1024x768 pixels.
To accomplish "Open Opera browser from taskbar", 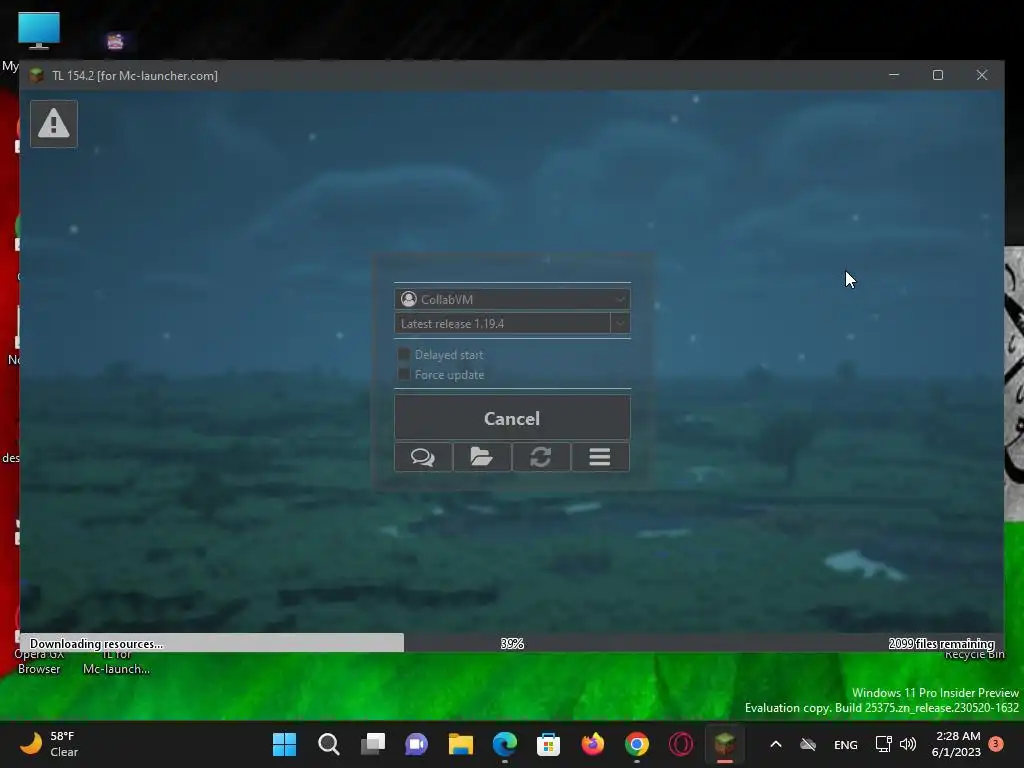I will (680, 744).
